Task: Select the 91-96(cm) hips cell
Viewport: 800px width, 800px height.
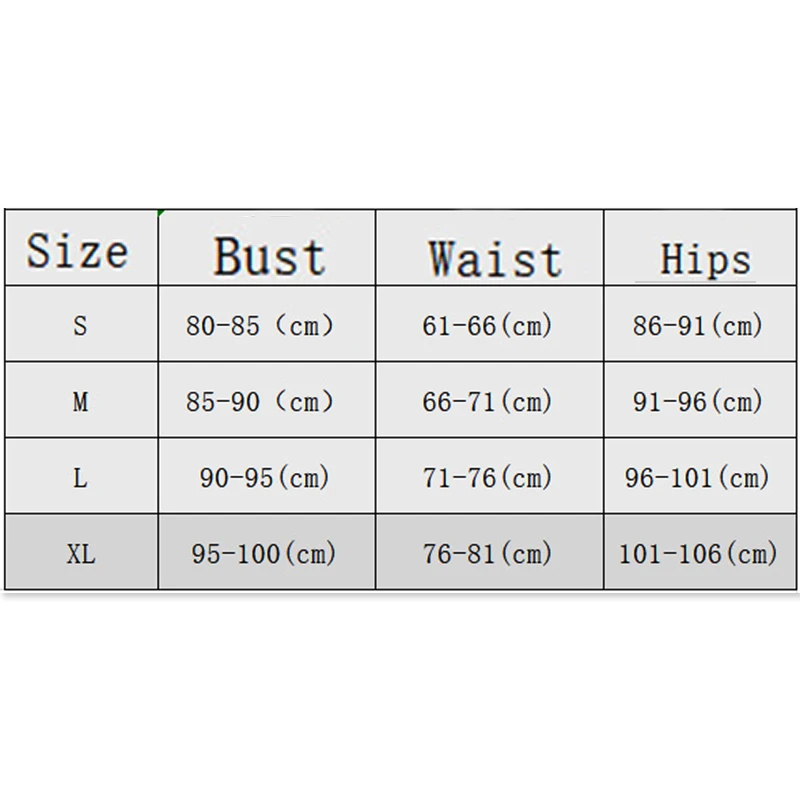Action: [x=697, y=402]
